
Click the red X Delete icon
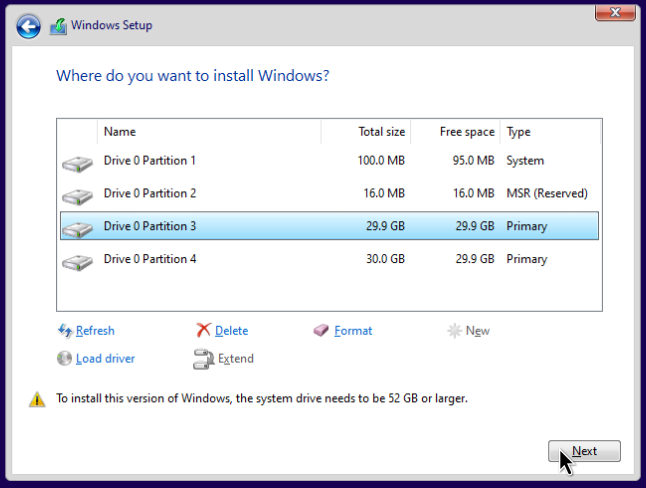click(x=204, y=331)
